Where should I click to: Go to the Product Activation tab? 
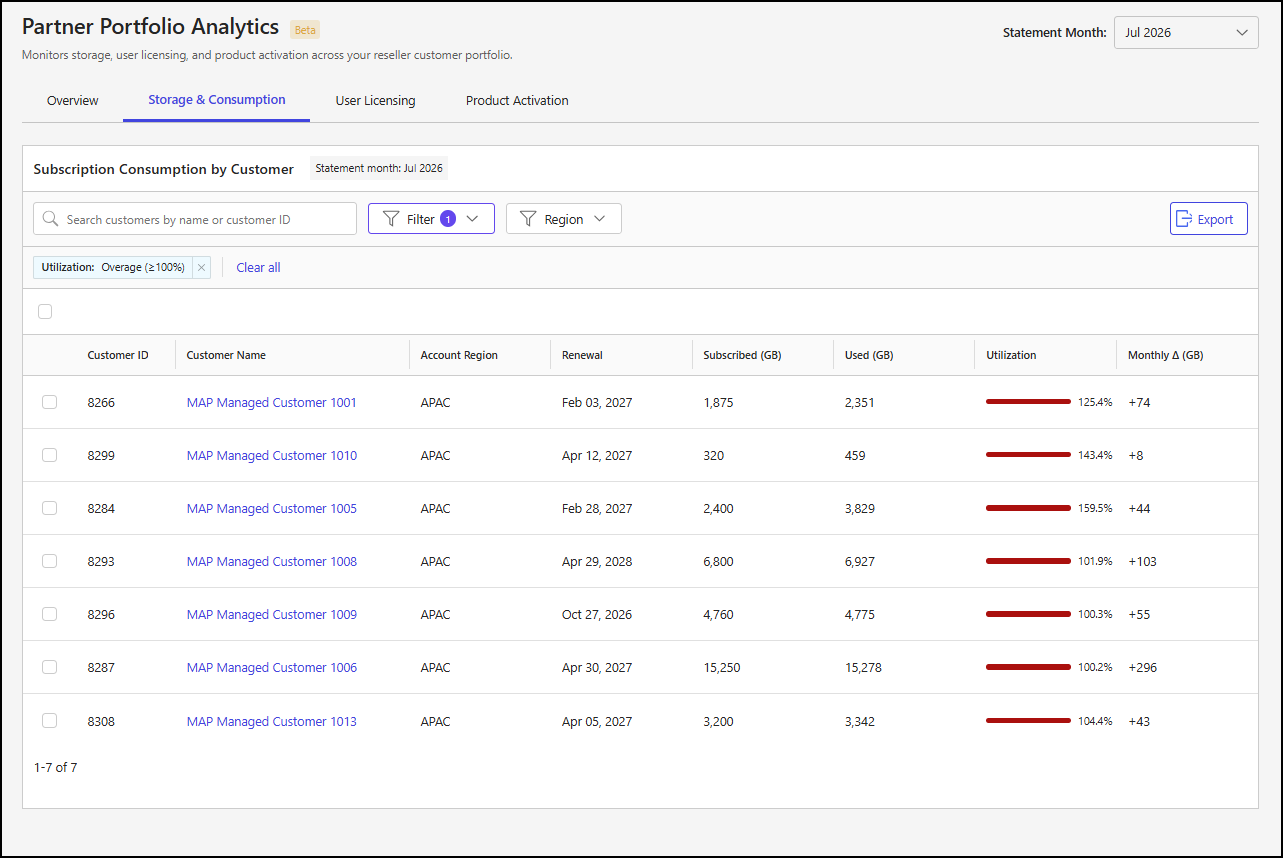tap(517, 100)
